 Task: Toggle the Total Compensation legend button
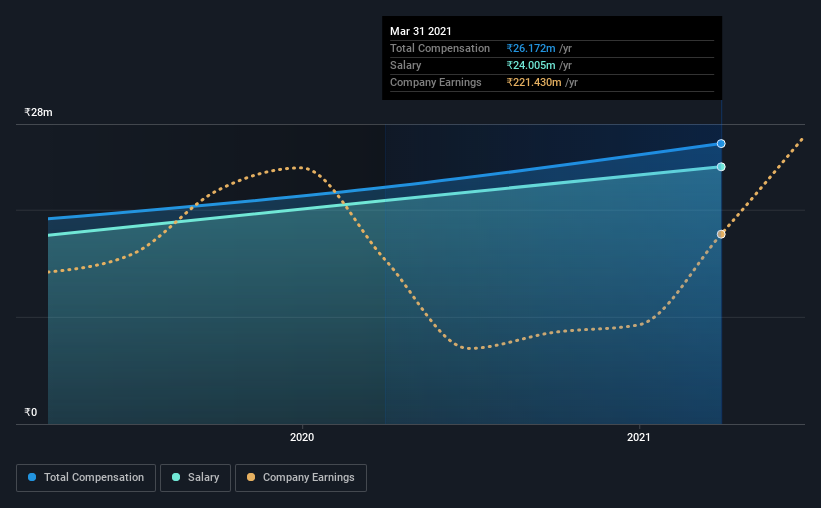click(x=86, y=478)
